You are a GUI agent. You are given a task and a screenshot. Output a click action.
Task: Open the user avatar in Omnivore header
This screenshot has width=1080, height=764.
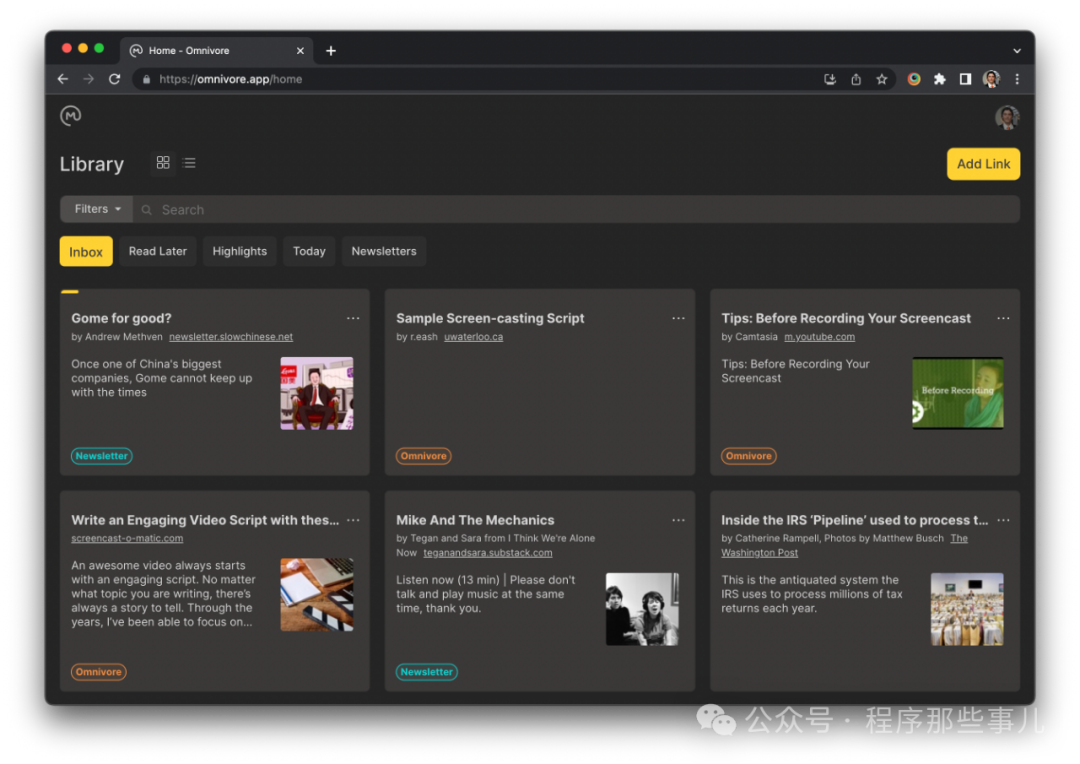1006,117
